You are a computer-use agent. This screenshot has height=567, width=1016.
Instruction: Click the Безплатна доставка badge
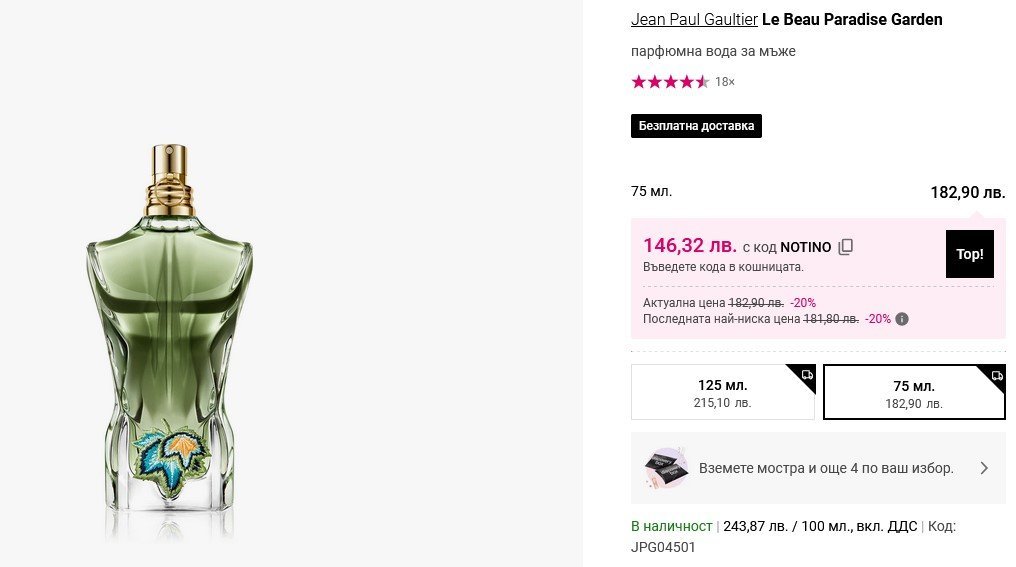pos(696,126)
